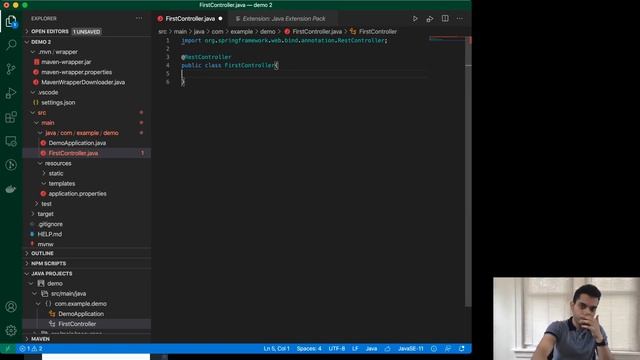Click the FirstController class icon in breadcrumb
This screenshot has height=360, width=640.
(x=353, y=31)
